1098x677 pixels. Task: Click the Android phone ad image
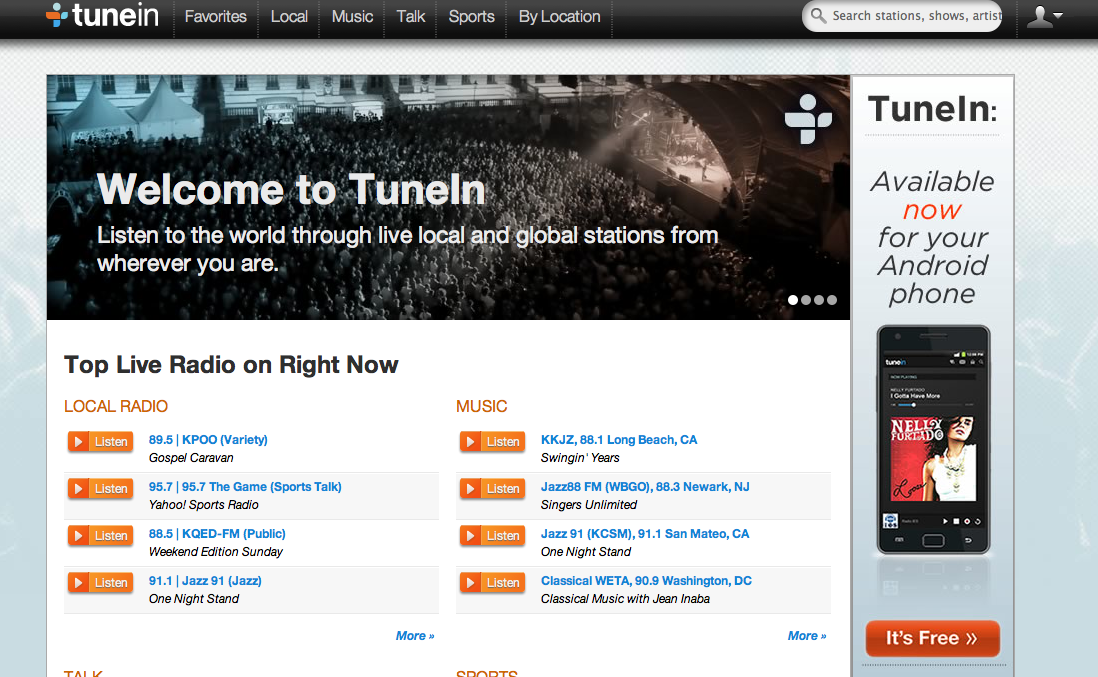coord(933,440)
